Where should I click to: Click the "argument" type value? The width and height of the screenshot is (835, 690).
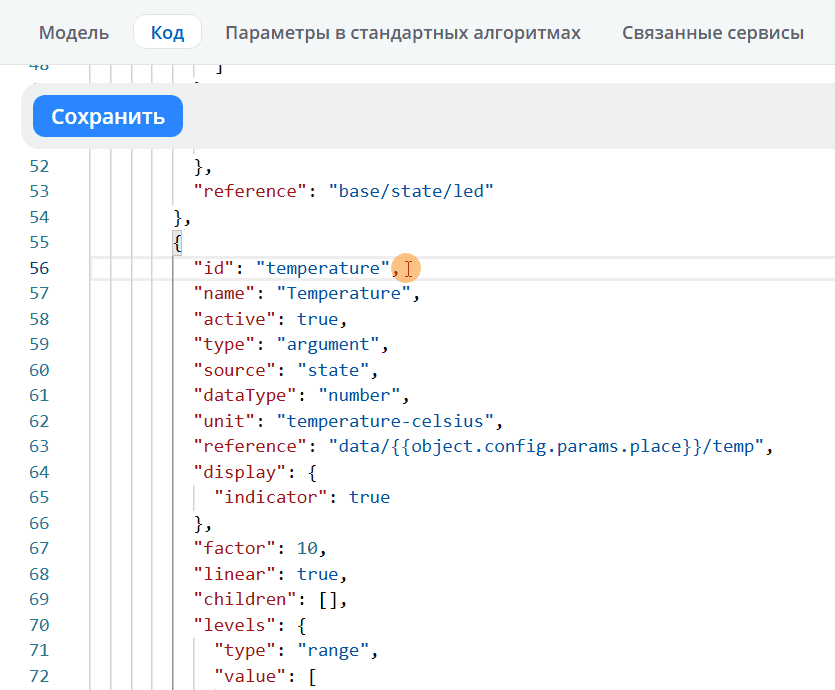[328, 344]
